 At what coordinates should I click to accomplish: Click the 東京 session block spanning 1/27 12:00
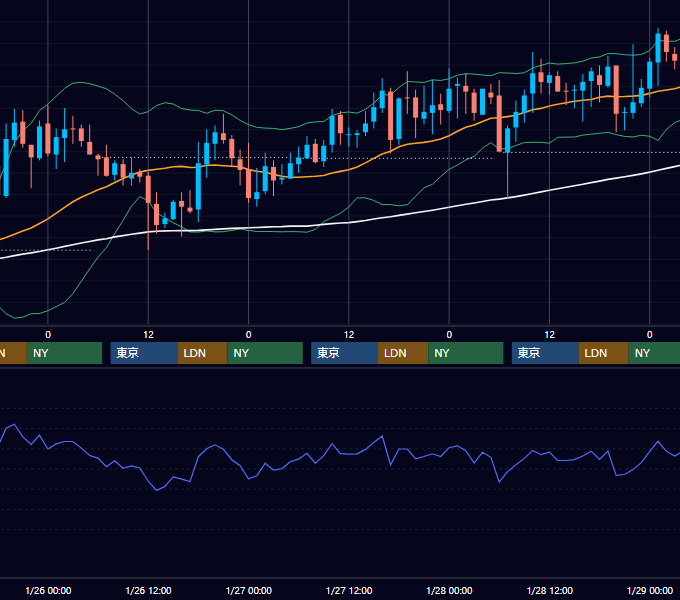tap(344, 353)
